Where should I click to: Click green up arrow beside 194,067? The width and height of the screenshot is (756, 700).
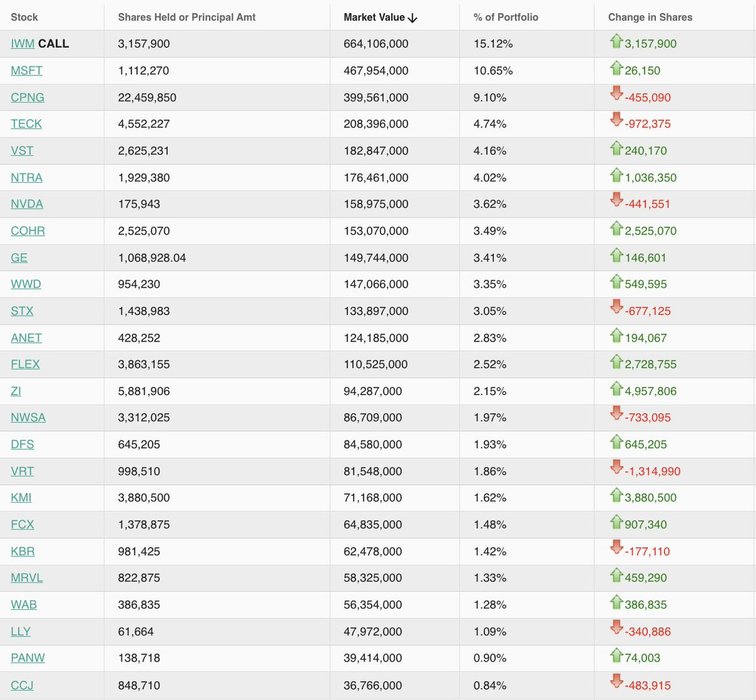point(616,335)
